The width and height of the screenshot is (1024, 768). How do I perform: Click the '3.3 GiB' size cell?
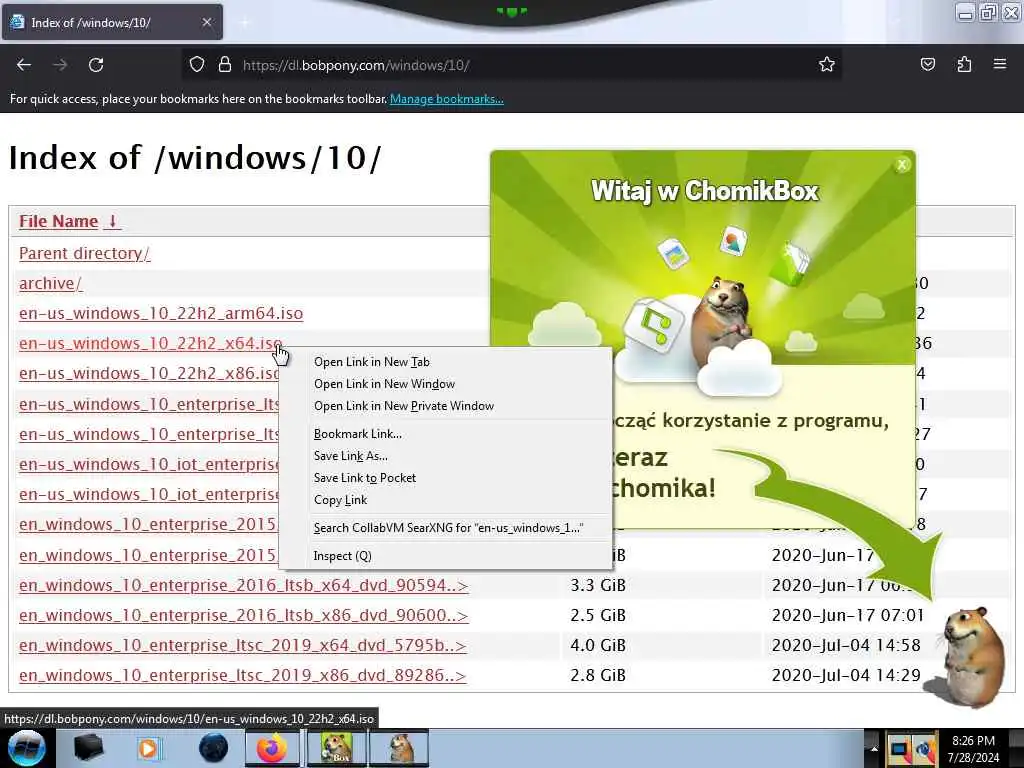click(x=598, y=585)
